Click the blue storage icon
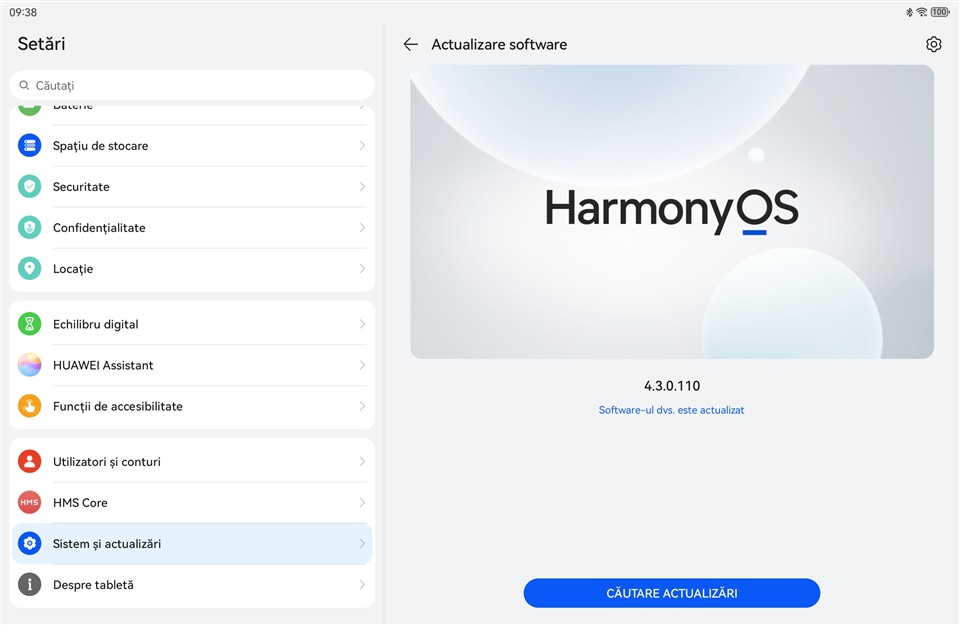 (x=30, y=146)
